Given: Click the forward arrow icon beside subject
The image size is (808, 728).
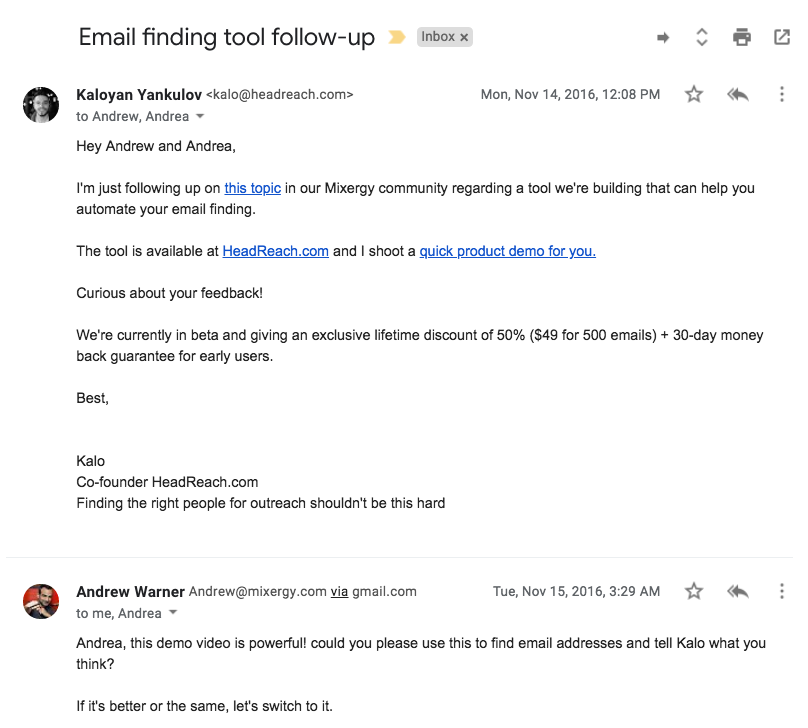Looking at the screenshot, I should (662, 38).
